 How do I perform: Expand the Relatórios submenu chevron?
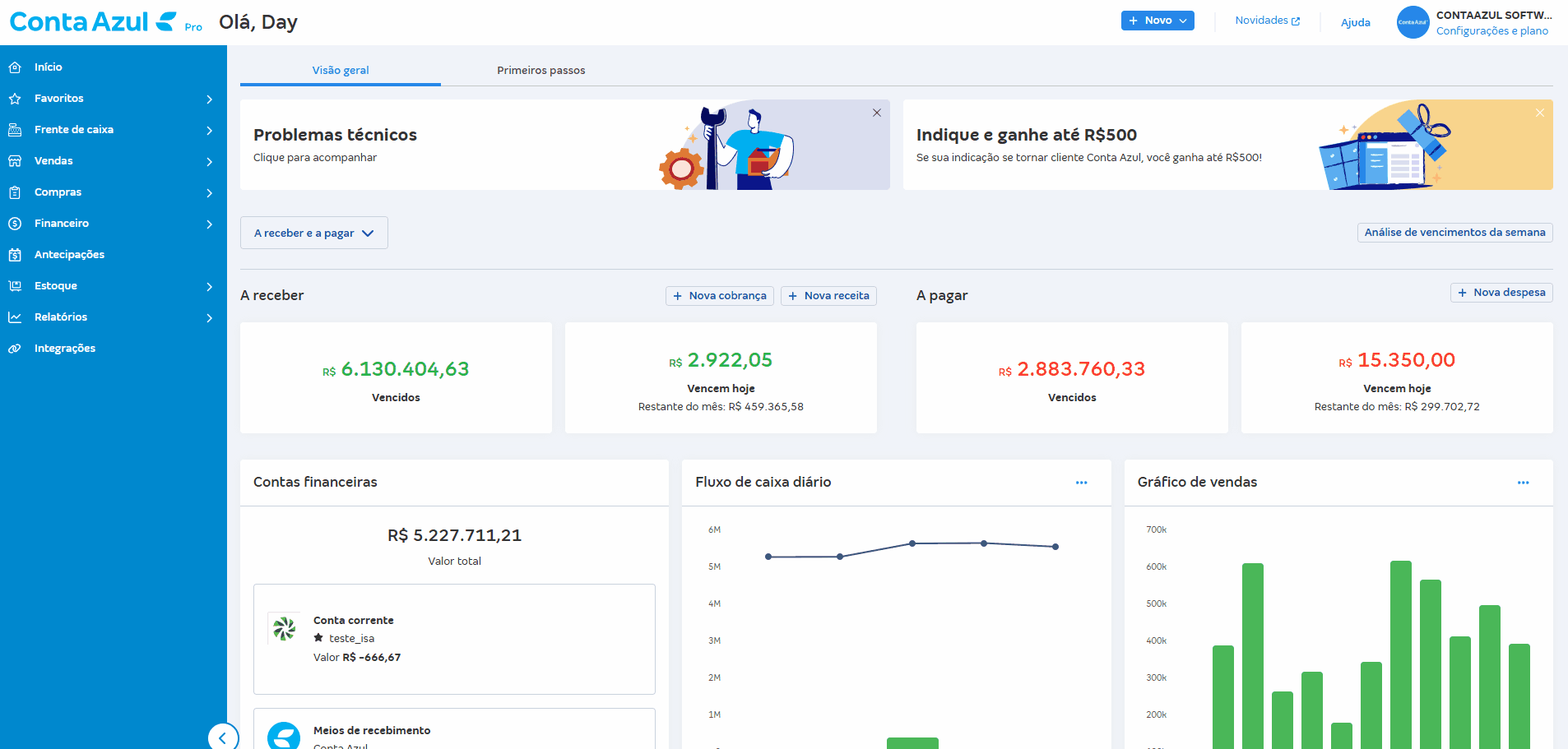pos(210,318)
